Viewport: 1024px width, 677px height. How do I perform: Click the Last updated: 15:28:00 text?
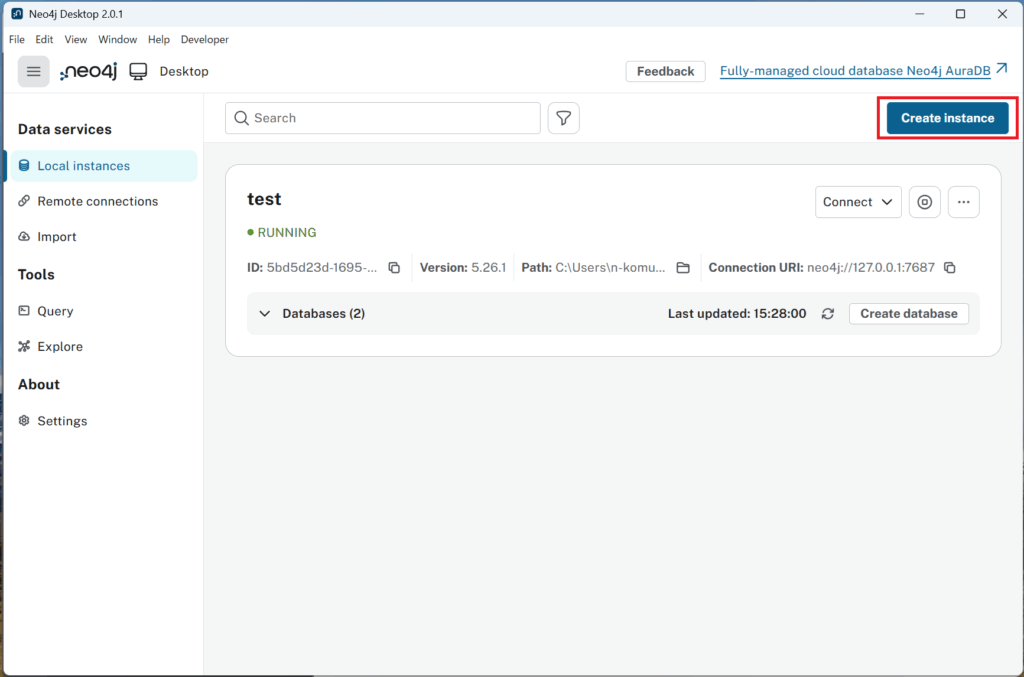737,314
